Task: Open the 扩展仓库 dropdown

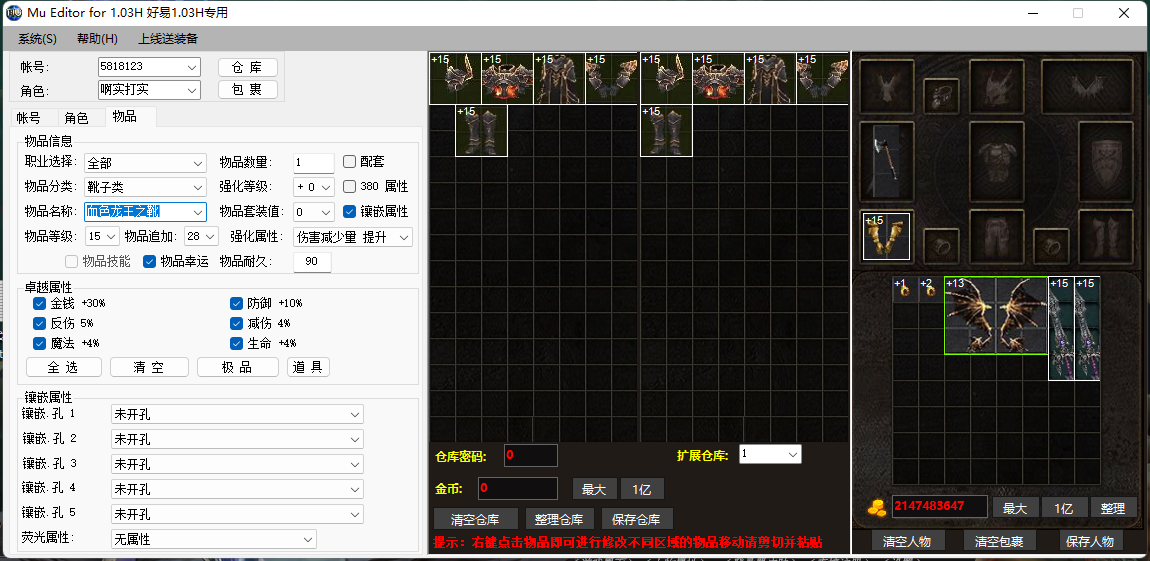Action: pos(770,455)
